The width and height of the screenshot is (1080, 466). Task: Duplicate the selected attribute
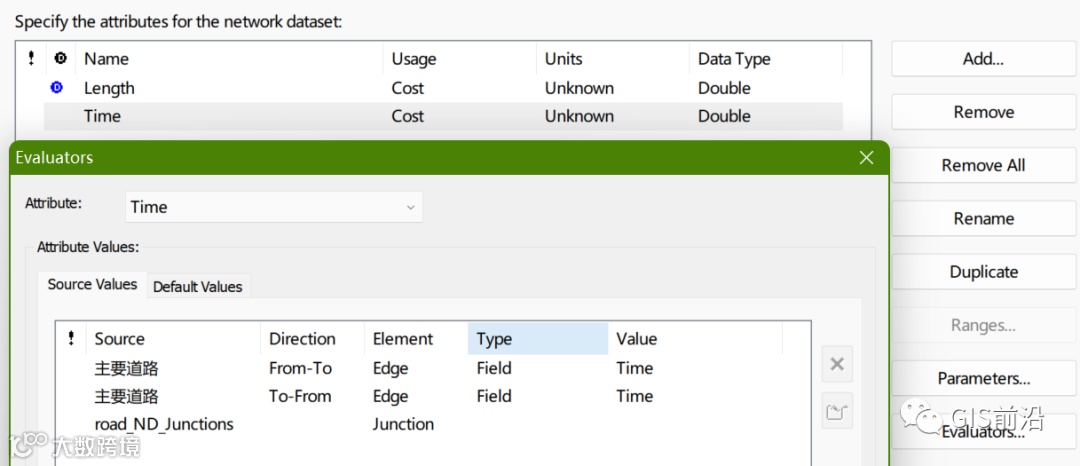click(x=982, y=272)
